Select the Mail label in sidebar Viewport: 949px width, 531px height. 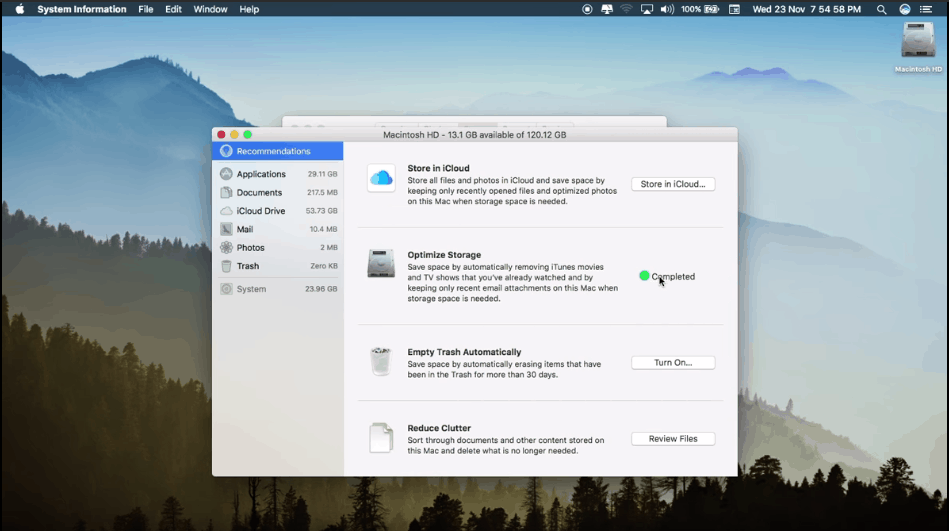tap(245, 229)
